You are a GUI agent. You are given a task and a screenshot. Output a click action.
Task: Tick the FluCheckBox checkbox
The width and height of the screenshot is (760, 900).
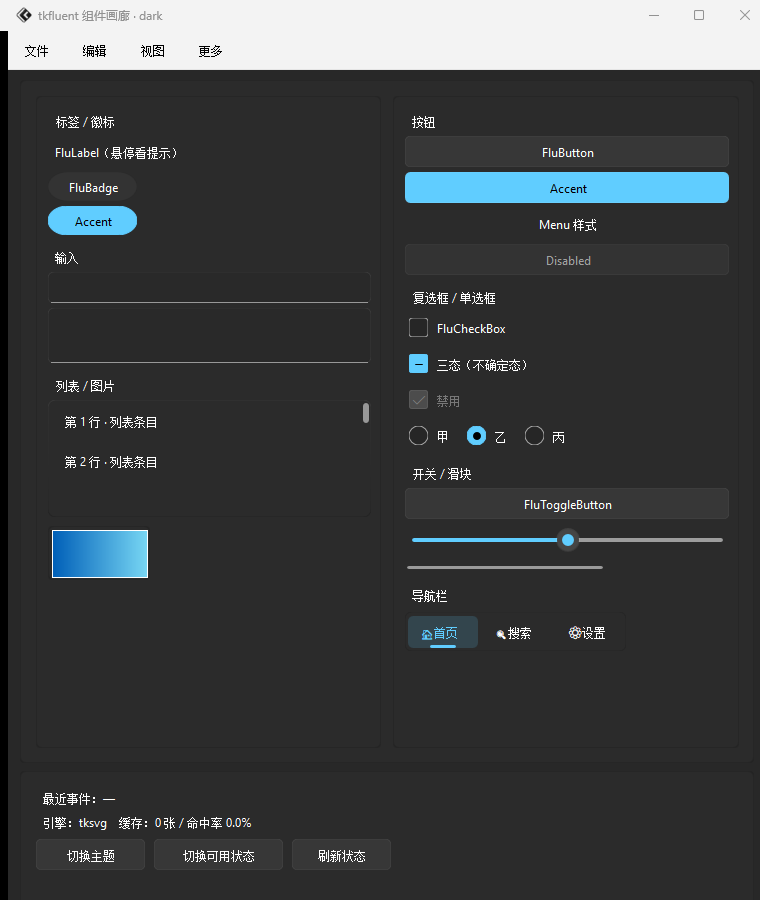point(418,328)
